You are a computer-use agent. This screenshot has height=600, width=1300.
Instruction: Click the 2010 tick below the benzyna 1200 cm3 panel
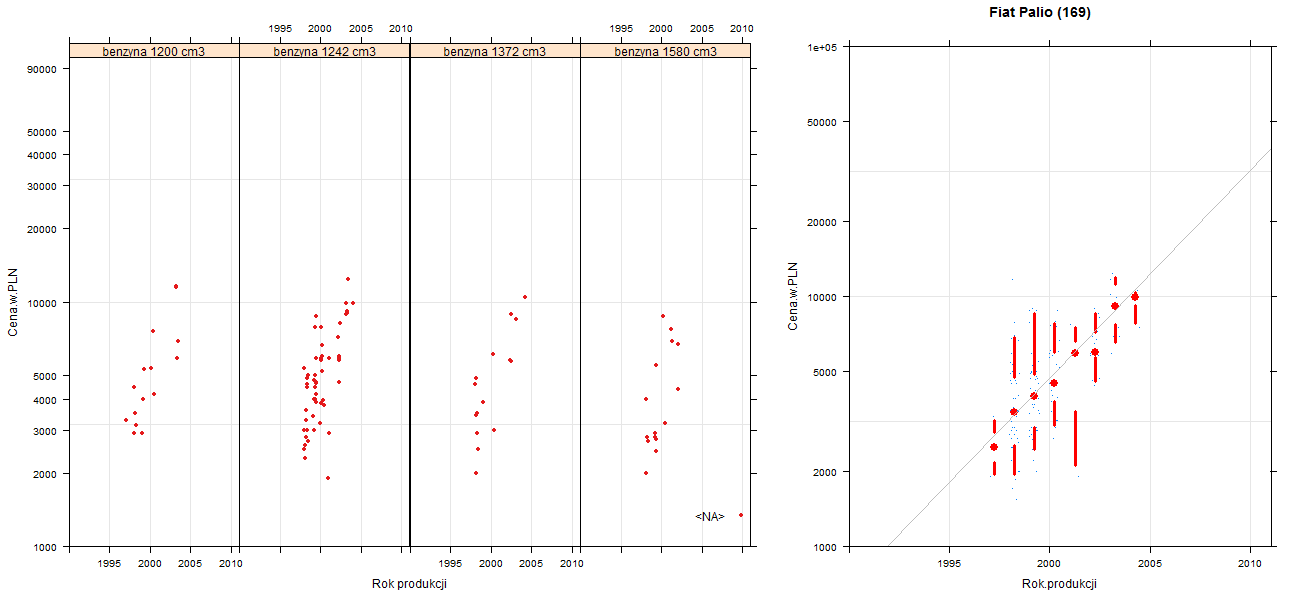[x=231, y=564]
